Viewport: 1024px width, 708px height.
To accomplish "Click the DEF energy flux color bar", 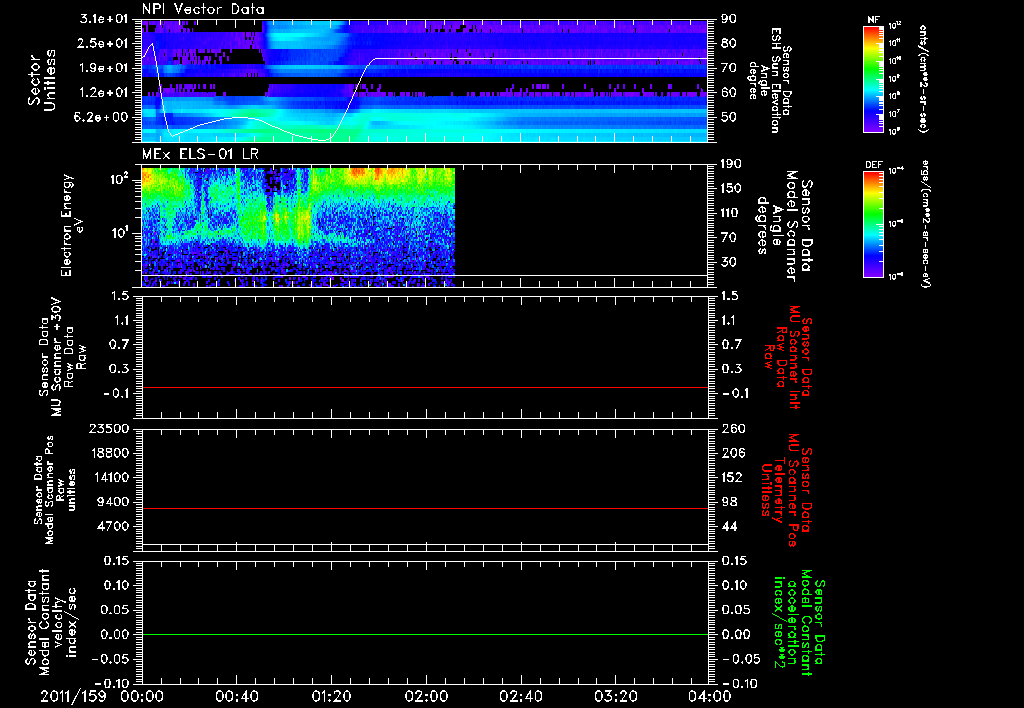I will [x=874, y=224].
